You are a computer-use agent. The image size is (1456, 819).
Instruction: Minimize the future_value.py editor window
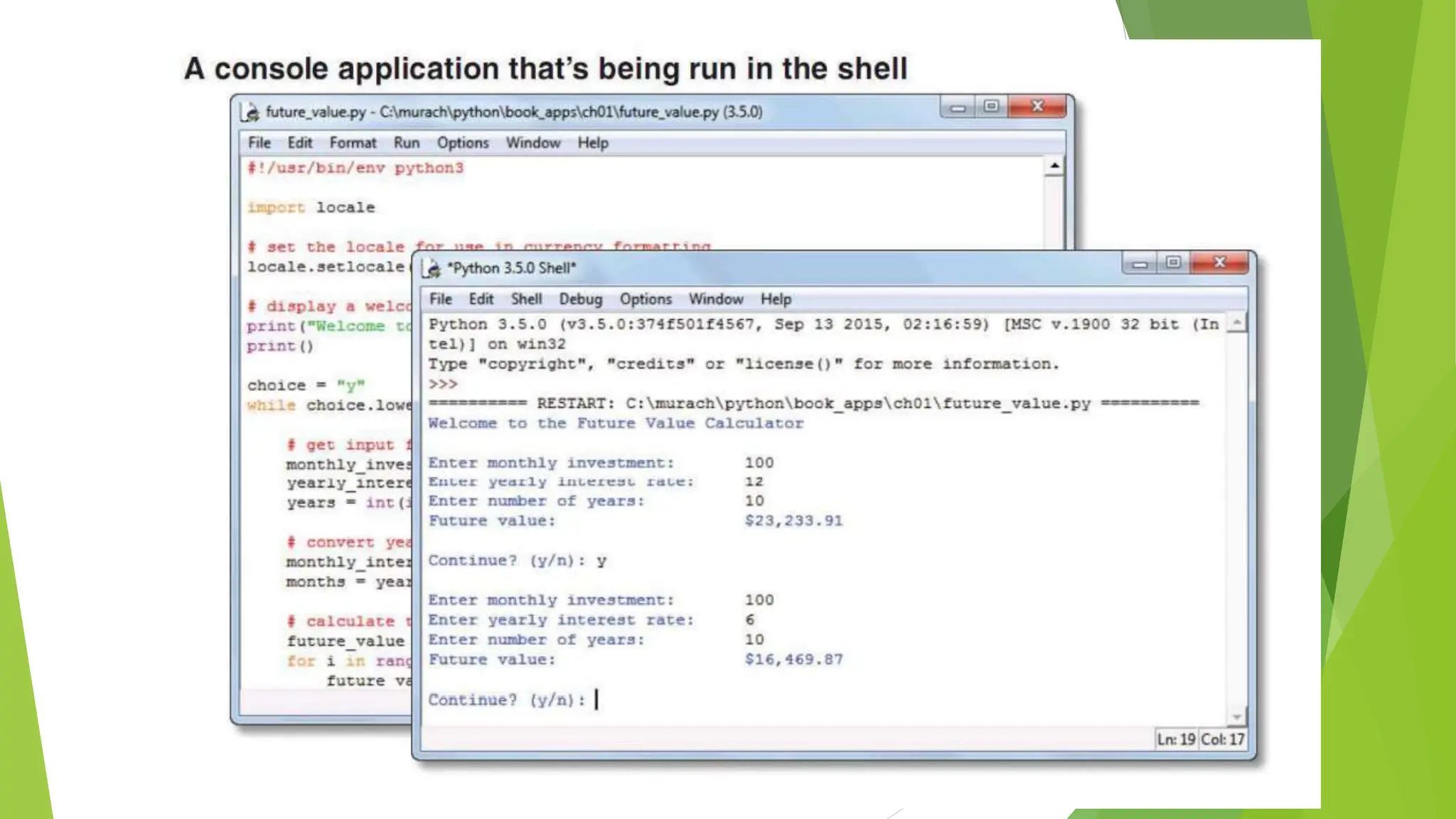(958, 108)
